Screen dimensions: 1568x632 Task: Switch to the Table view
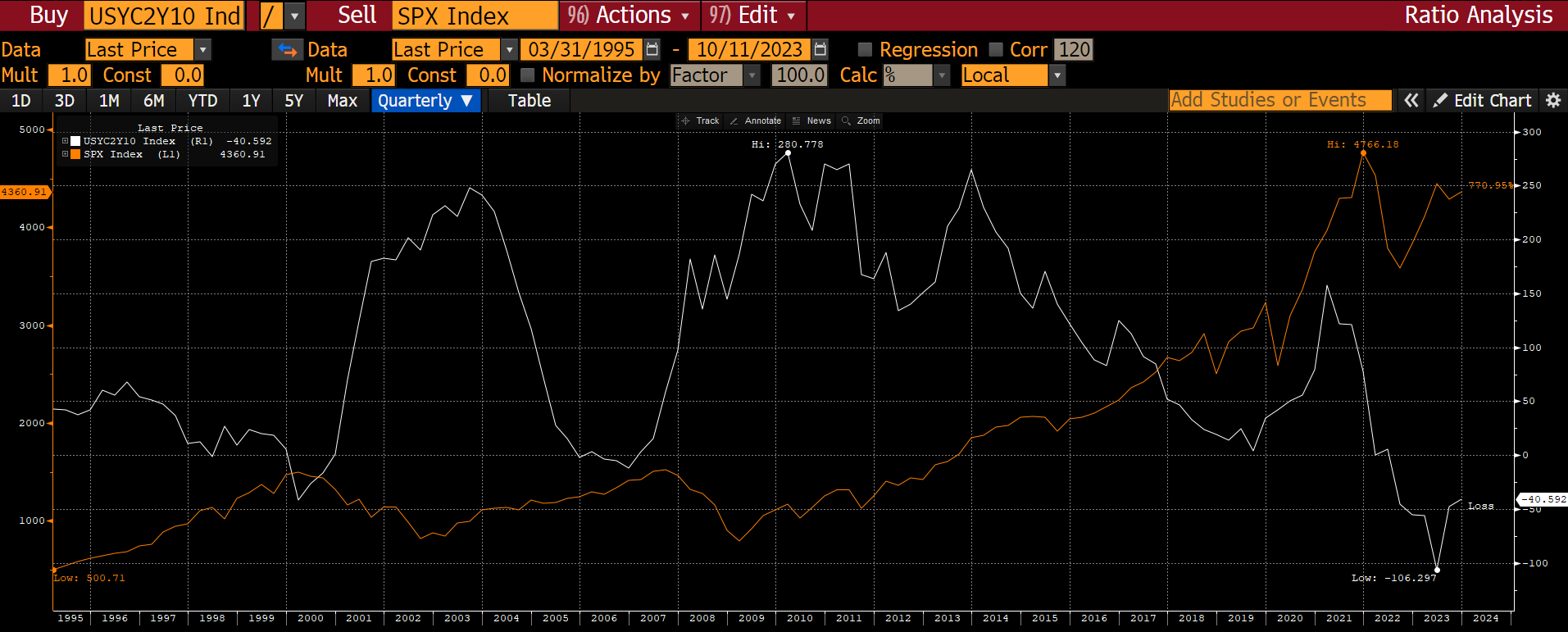click(529, 101)
